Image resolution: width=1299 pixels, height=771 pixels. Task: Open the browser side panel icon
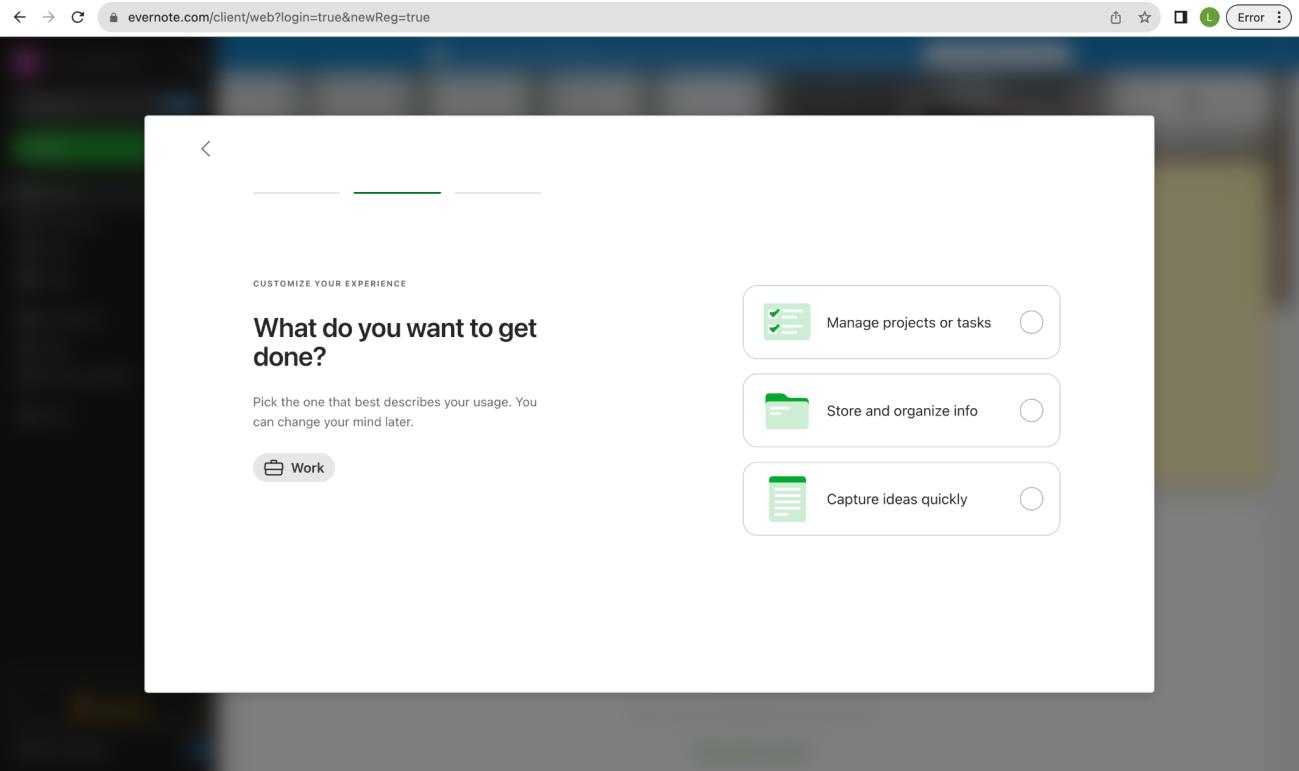[1180, 17]
